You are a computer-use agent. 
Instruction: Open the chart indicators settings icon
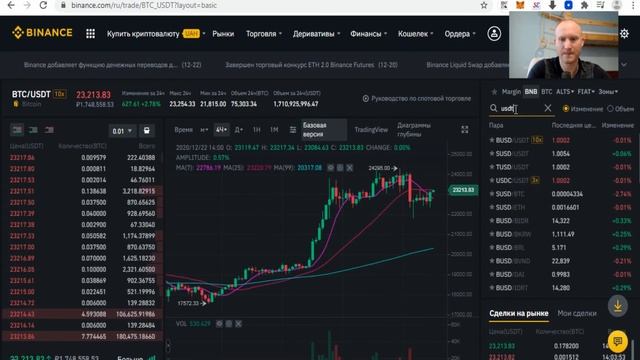tap(293, 130)
